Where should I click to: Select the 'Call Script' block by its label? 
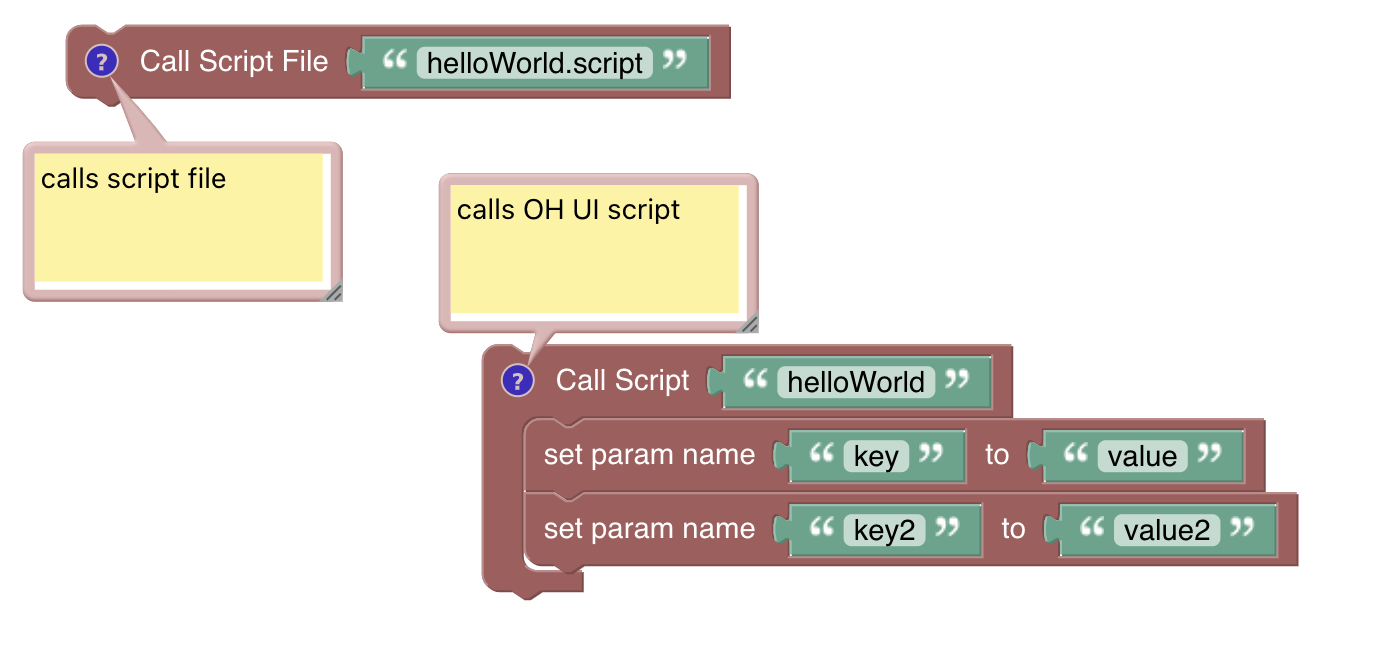pos(622,381)
